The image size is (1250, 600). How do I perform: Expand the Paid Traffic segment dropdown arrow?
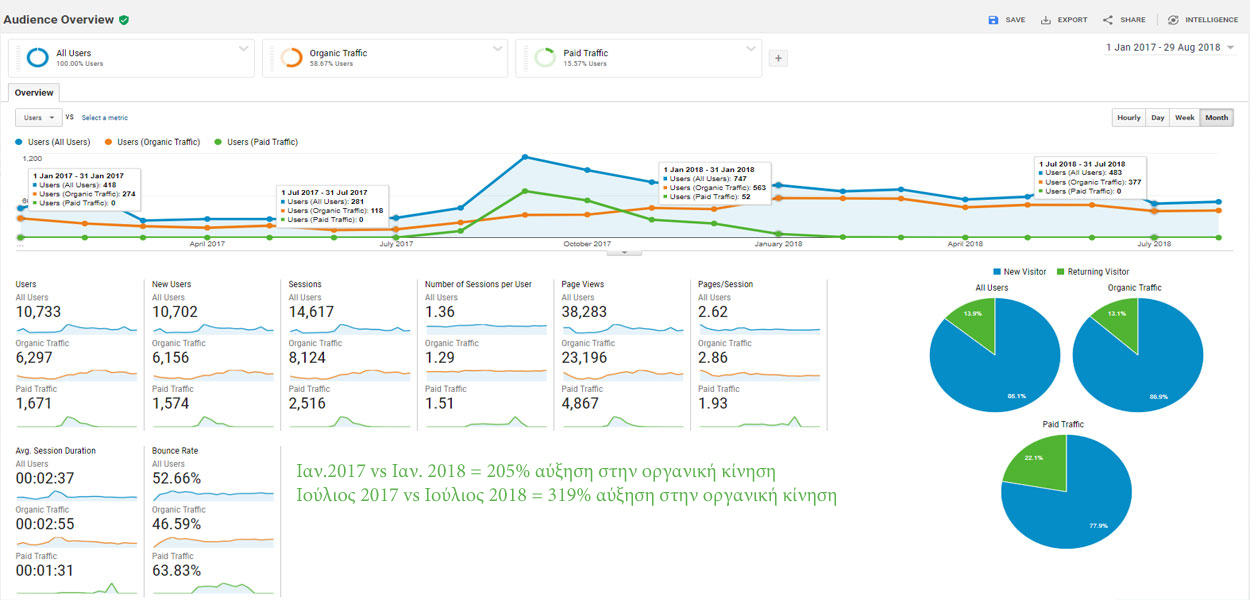751,48
